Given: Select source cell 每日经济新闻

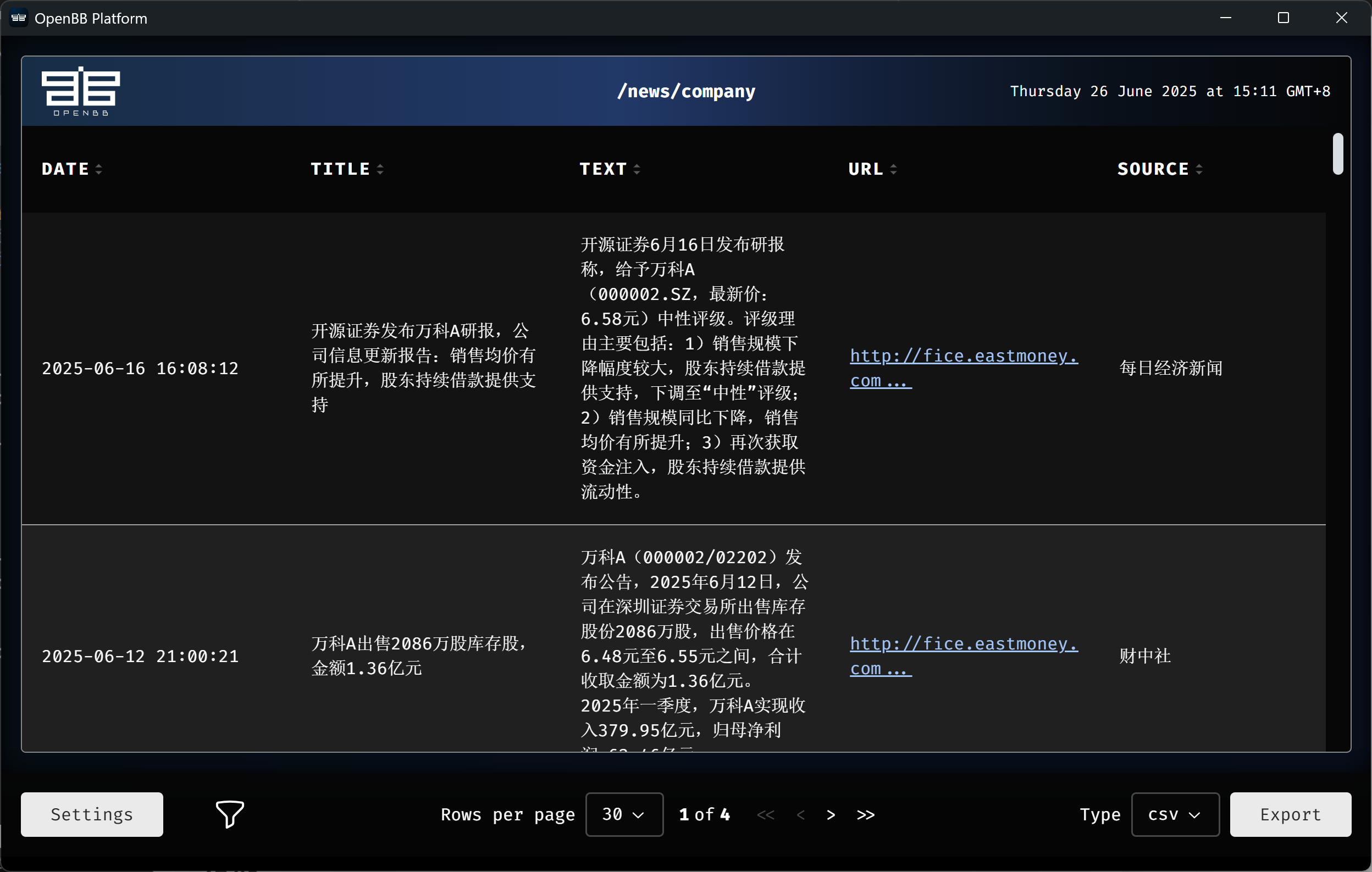Looking at the screenshot, I should (1171, 369).
